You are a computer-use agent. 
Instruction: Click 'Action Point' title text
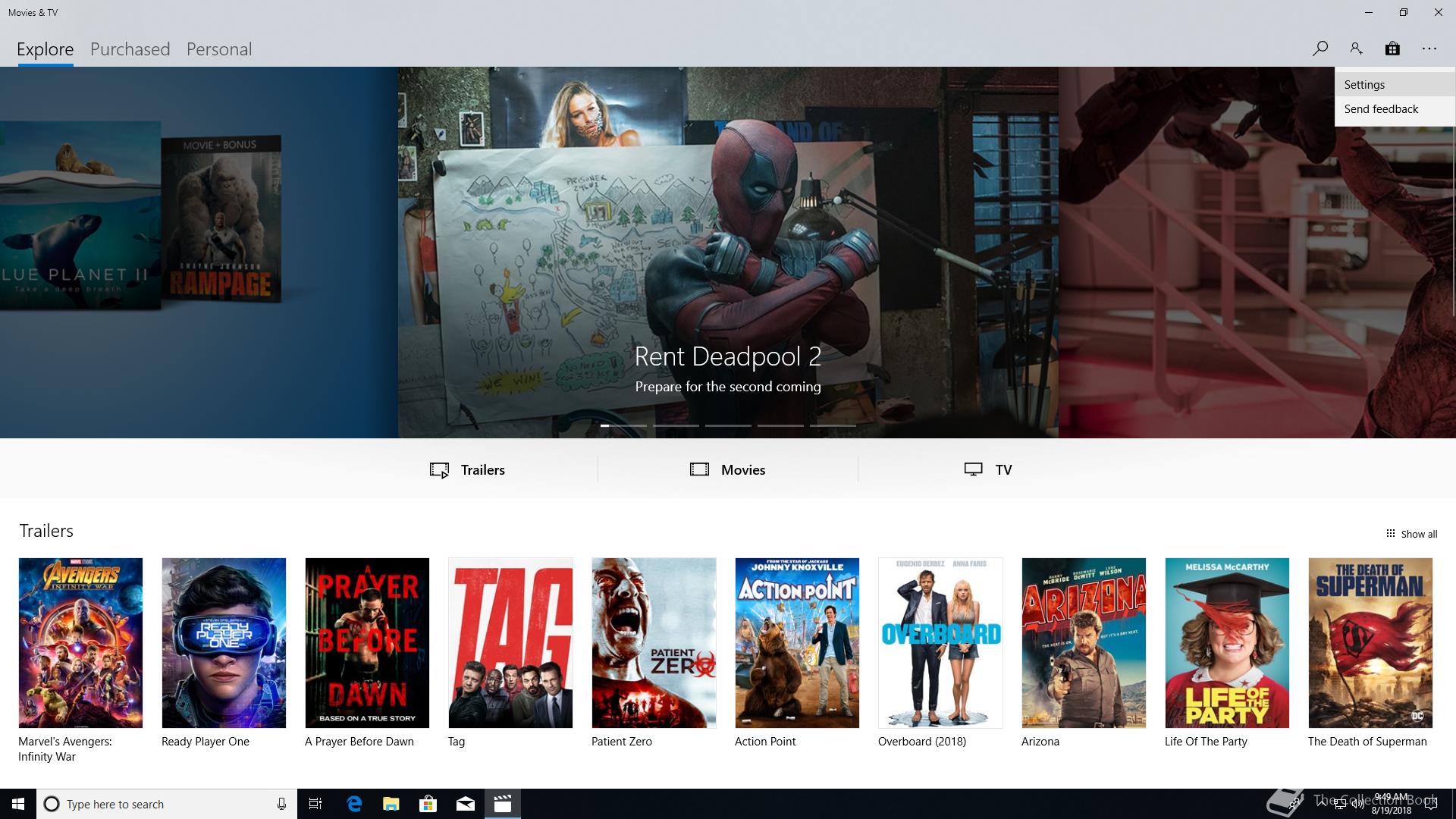pos(765,742)
